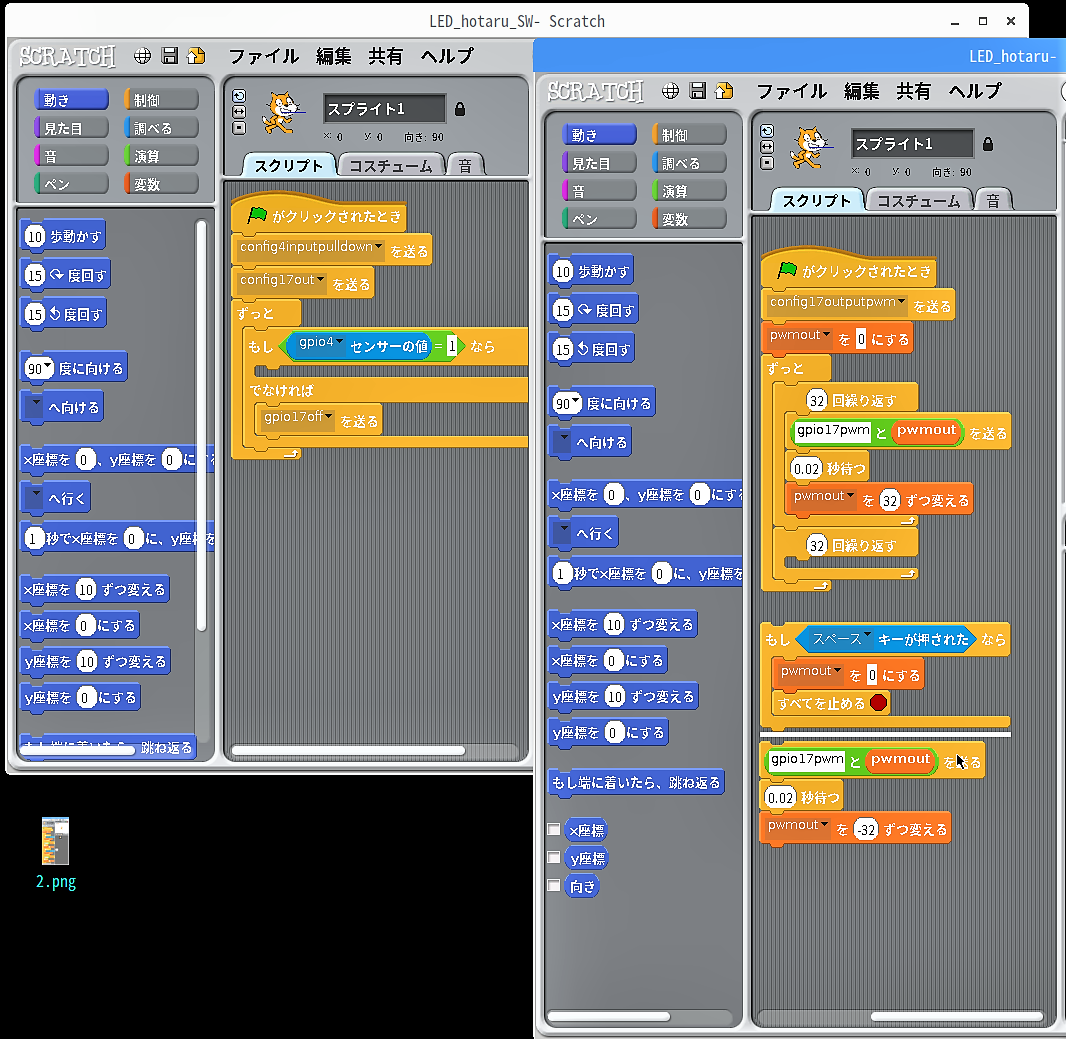Click the language globe icon in left Scratch window
Viewport: 1066px width, 1039px height.
pos(142,56)
